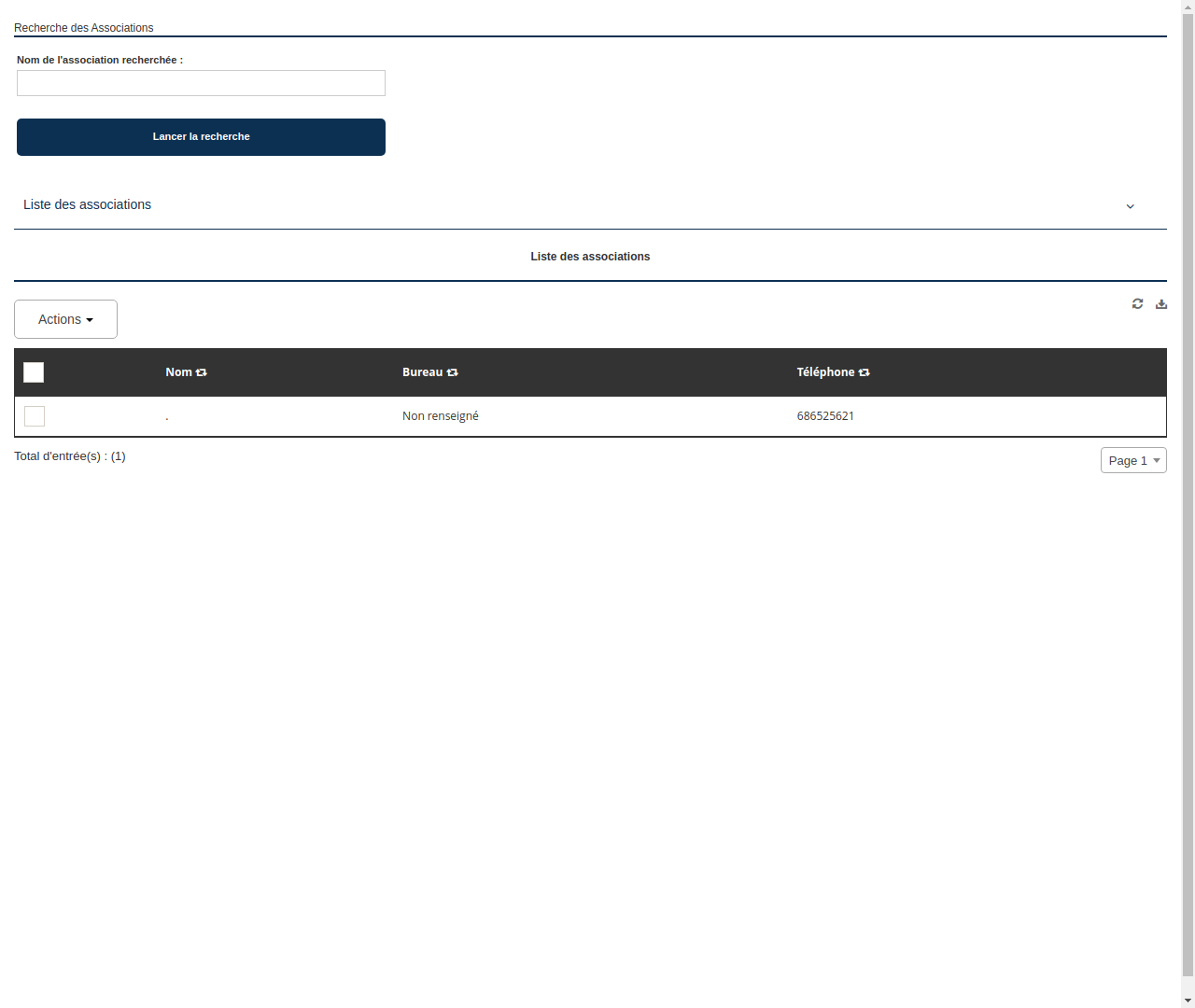The image size is (1195, 1008).
Task: Check the first association row checkbox
Action: click(x=35, y=416)
